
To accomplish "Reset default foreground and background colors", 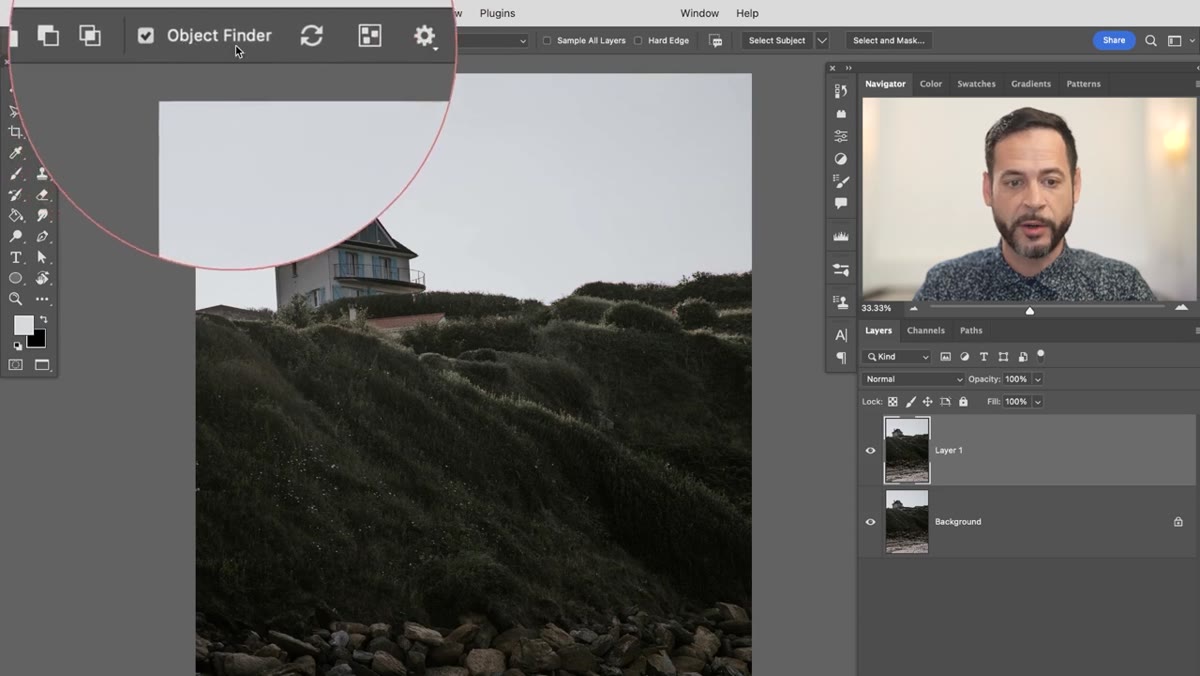I will click(x=16, y=346).
